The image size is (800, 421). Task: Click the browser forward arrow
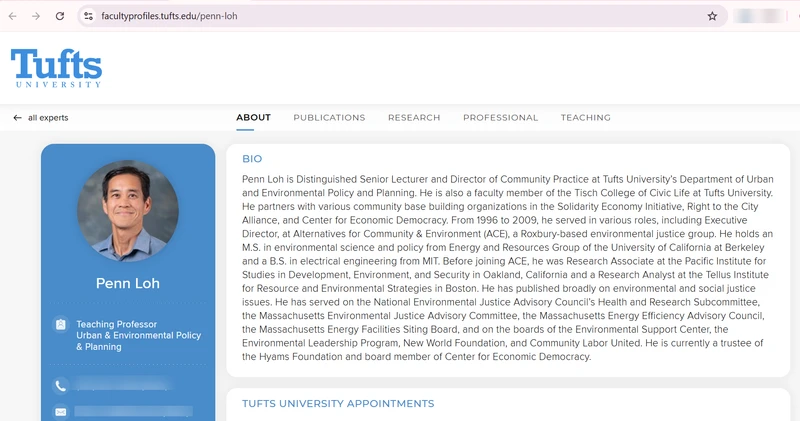[x=36, y=16]
